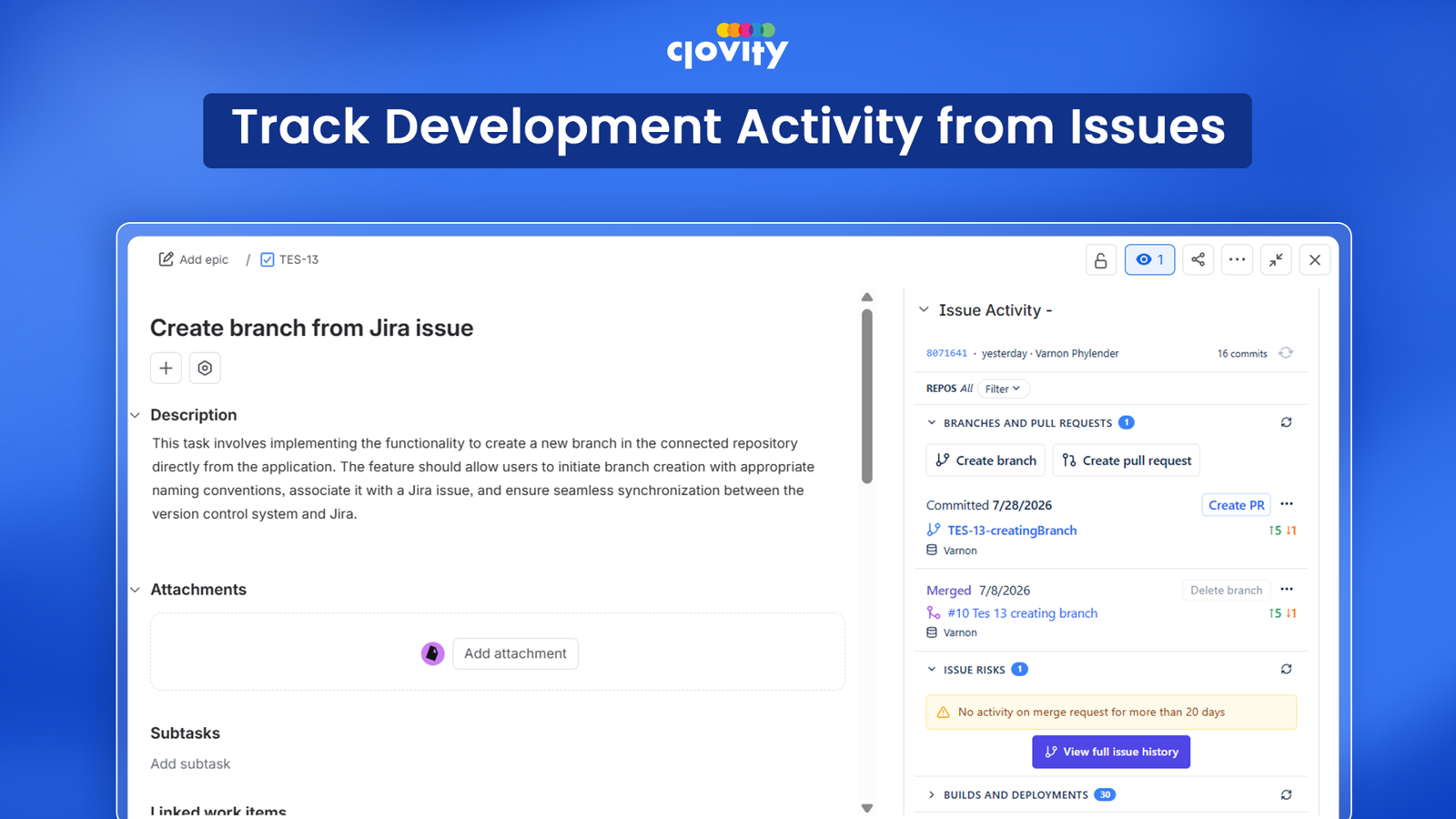The height and width of the screenshot is (819, 1456).
Task: Refresh the Issue Risks section
Action: point(1286,669)
